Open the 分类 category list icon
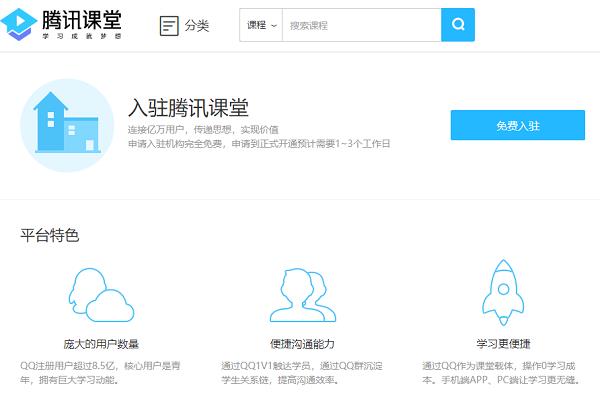Image resolution: width=600 pixels, height=398 pixels. click(x=169, y=26)
